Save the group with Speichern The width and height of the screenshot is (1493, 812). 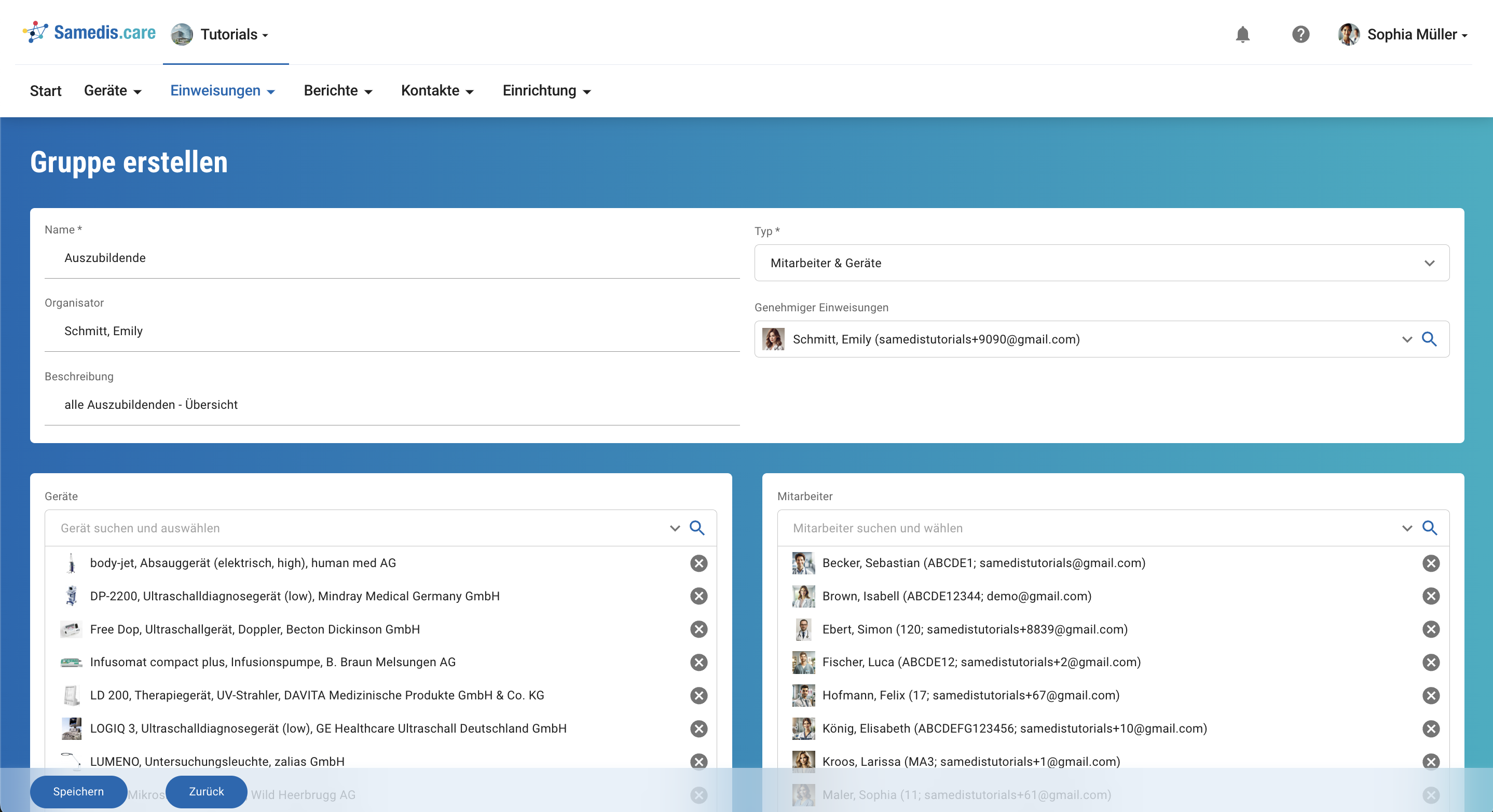(x=79, y=792)
